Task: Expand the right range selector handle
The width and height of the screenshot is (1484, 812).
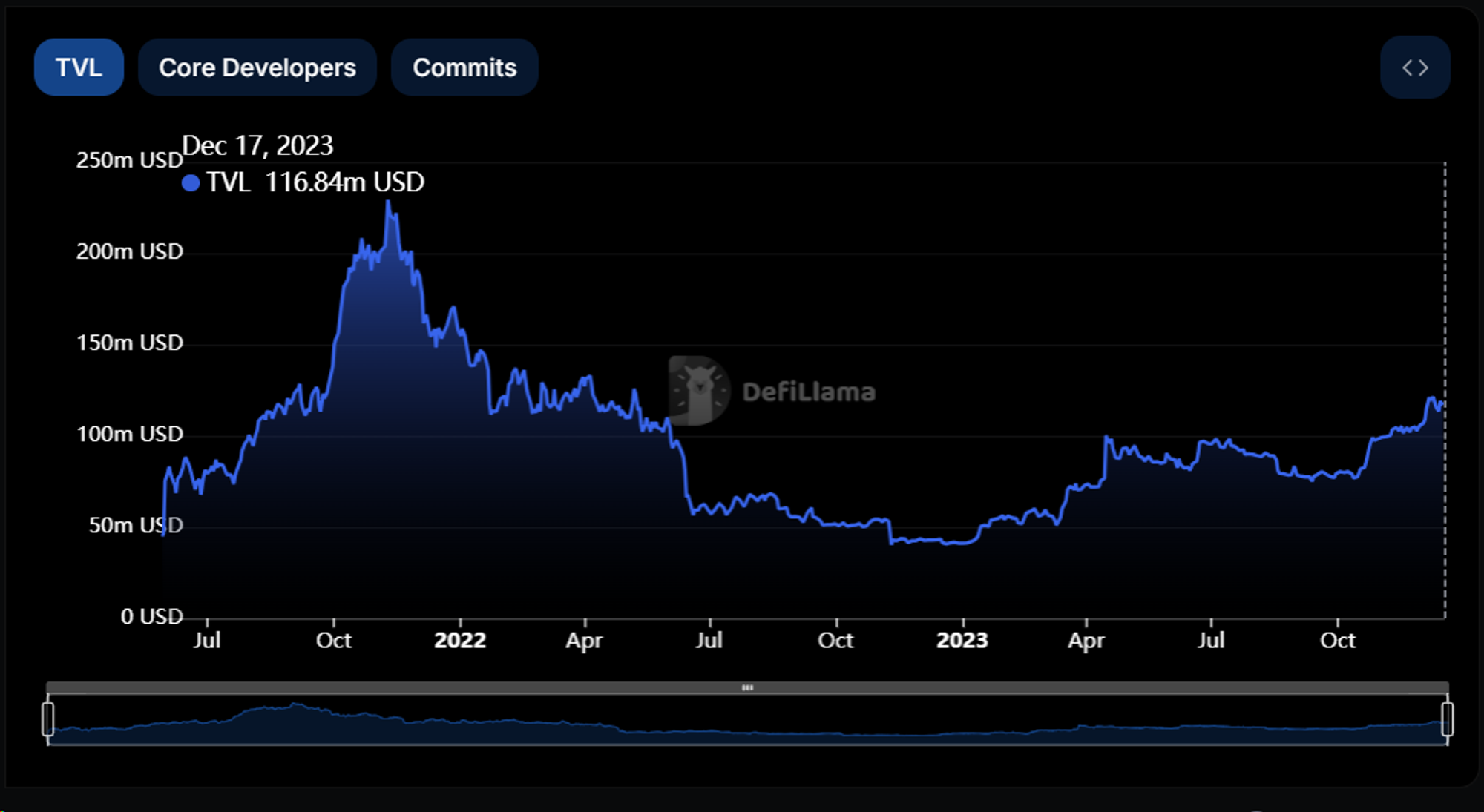Action: [1447, 718]
